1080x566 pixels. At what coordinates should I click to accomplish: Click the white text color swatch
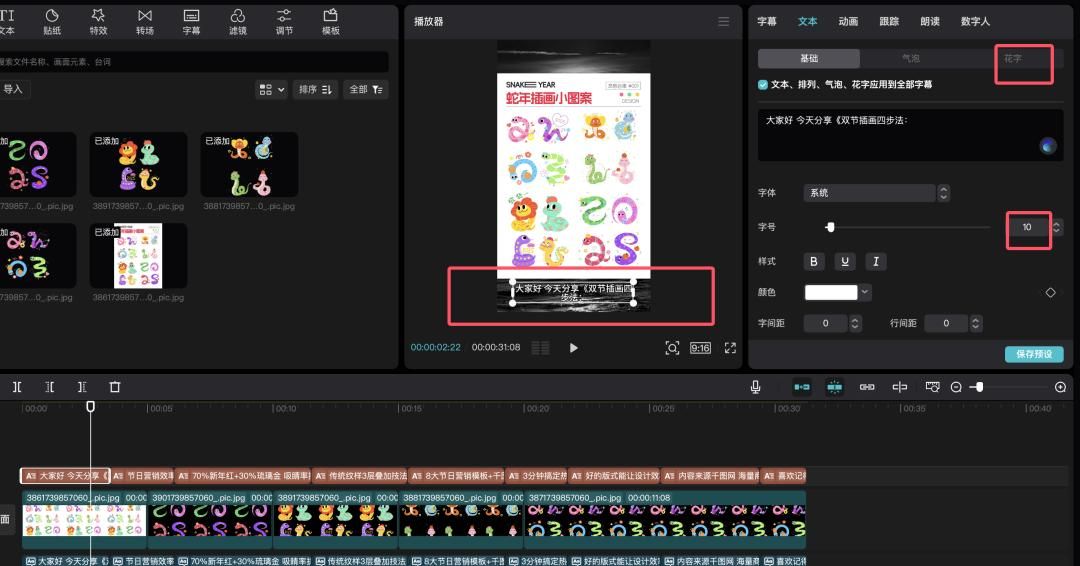[x=831, y=293]
